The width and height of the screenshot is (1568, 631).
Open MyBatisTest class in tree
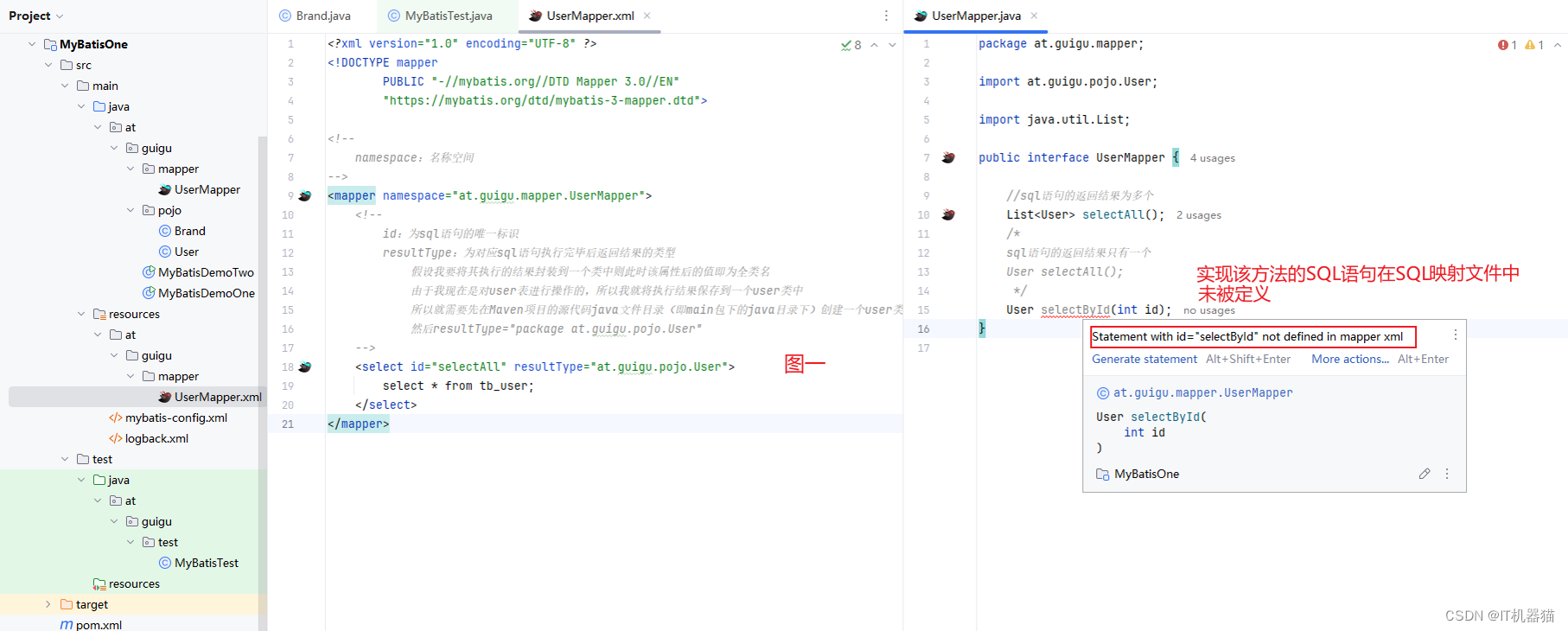[199, 563]
